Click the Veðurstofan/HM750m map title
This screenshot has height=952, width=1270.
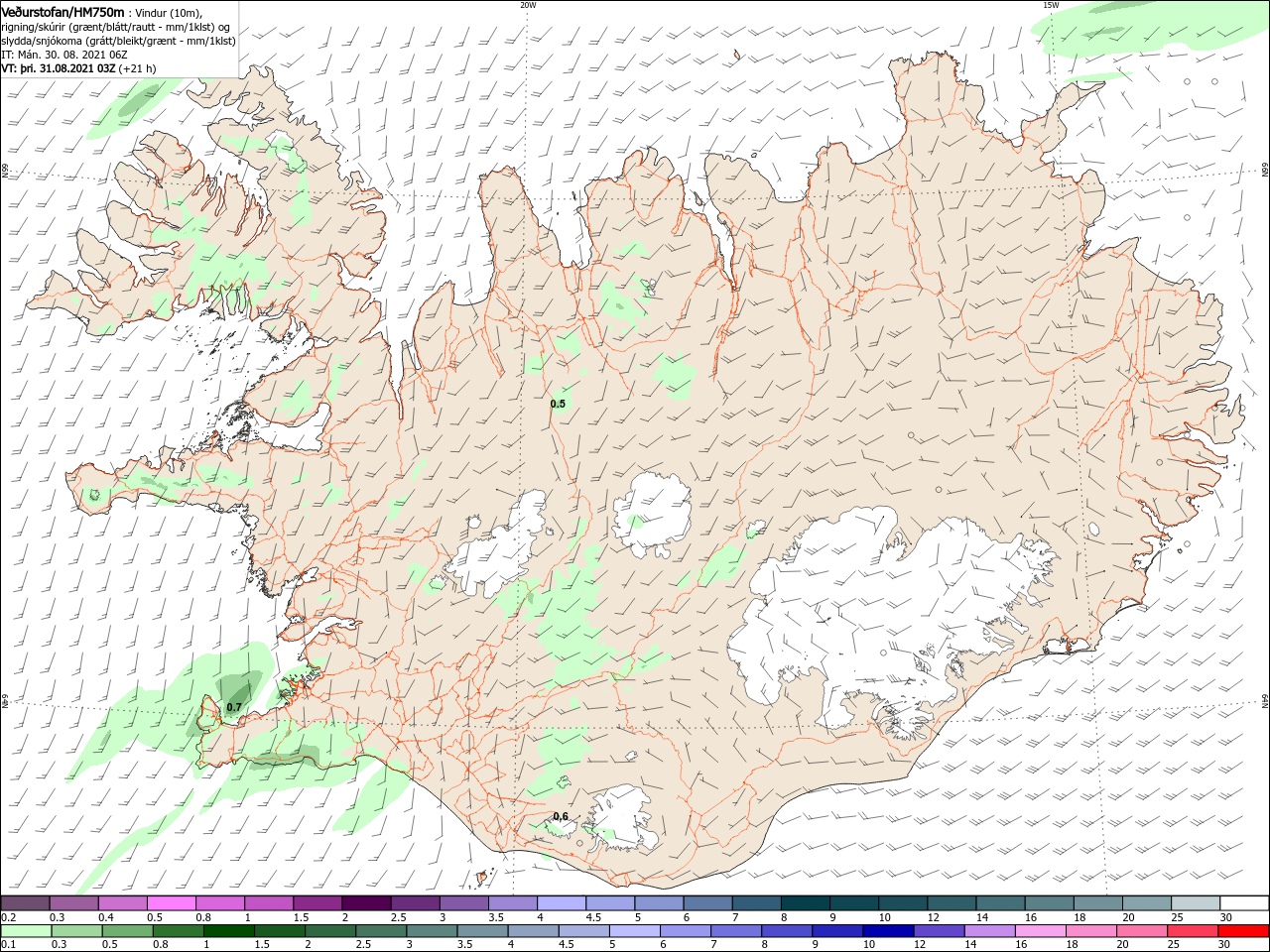[63, 11]
